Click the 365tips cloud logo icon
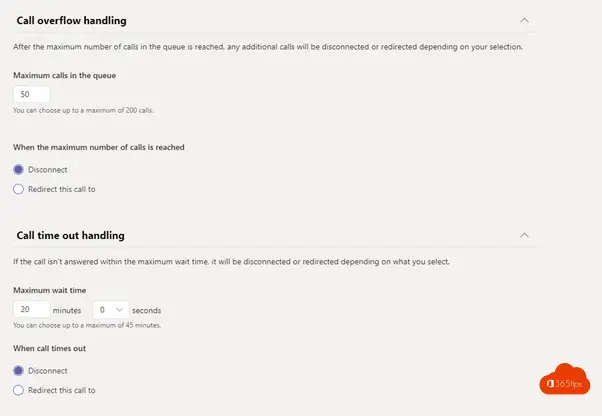The height and width of the screenshot is (416, 602). (565, 379)
